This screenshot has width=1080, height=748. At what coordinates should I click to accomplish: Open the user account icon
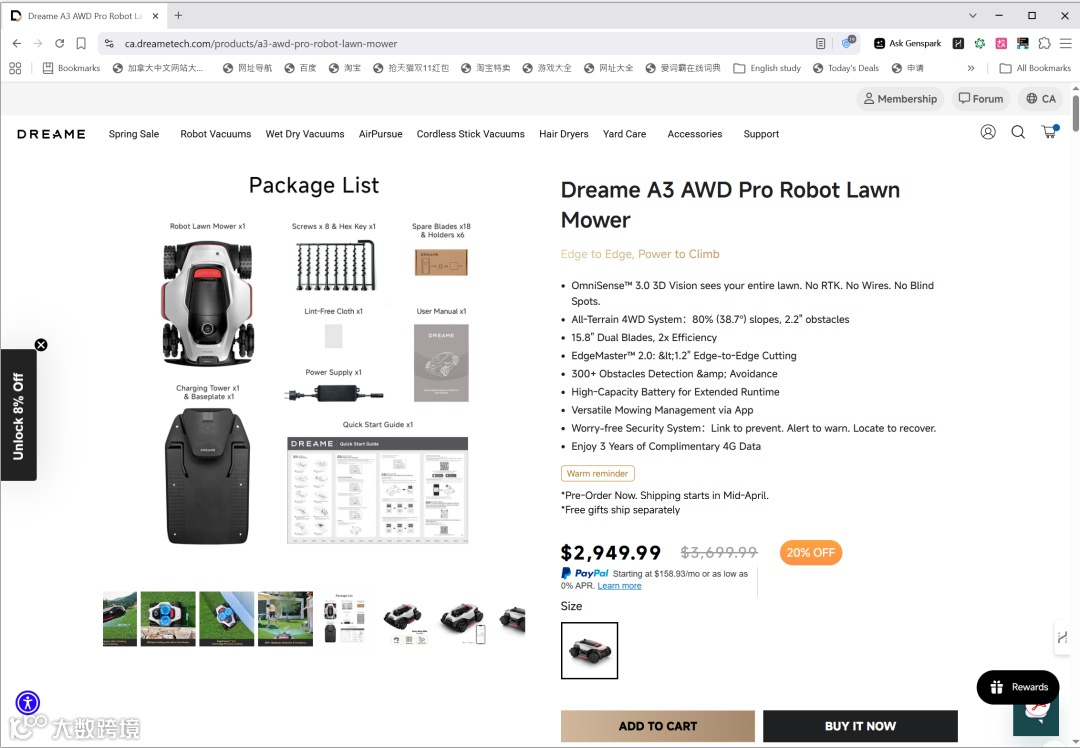click(988, 132)
